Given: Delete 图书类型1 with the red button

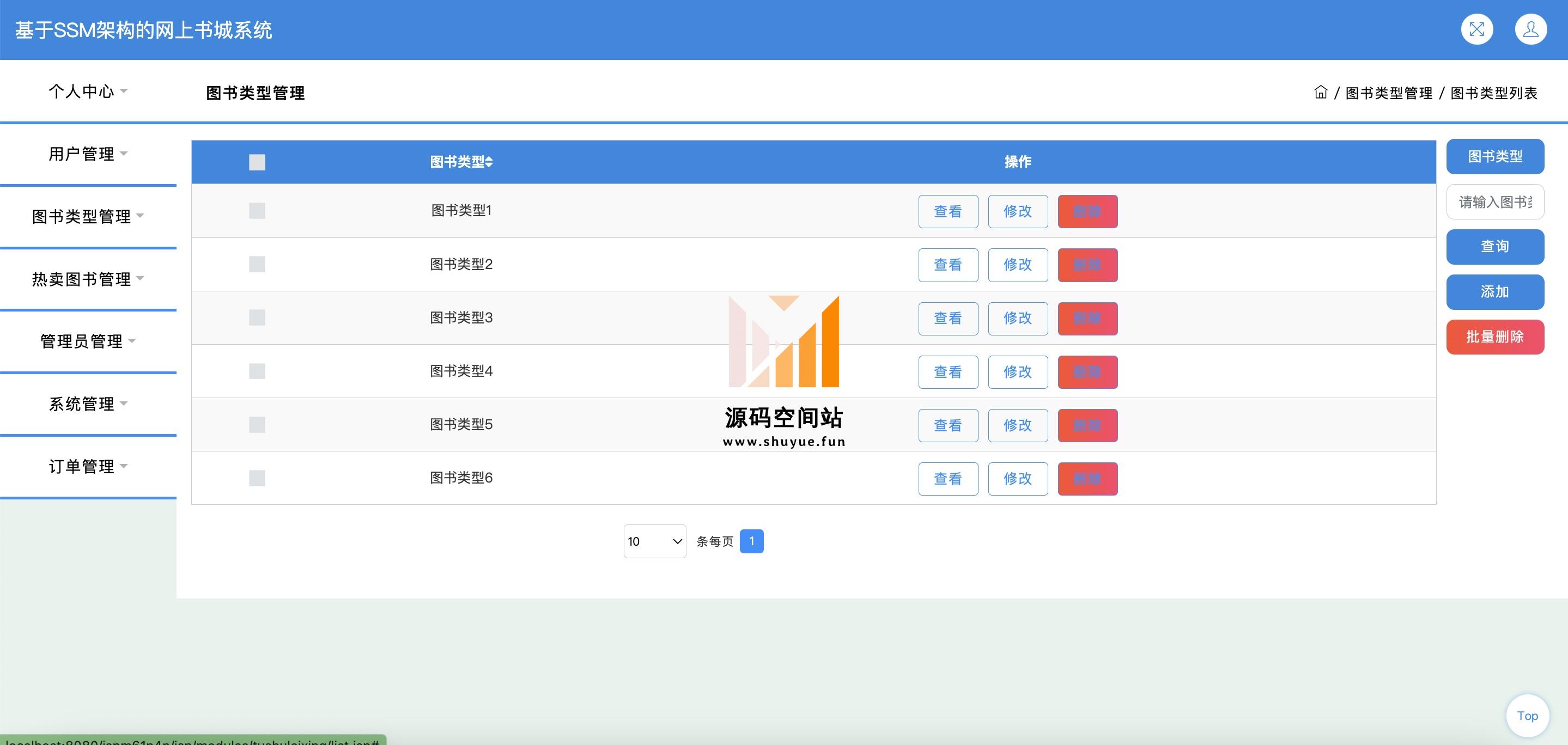Looking at the screenshot, I should (x=1087, y=211).
